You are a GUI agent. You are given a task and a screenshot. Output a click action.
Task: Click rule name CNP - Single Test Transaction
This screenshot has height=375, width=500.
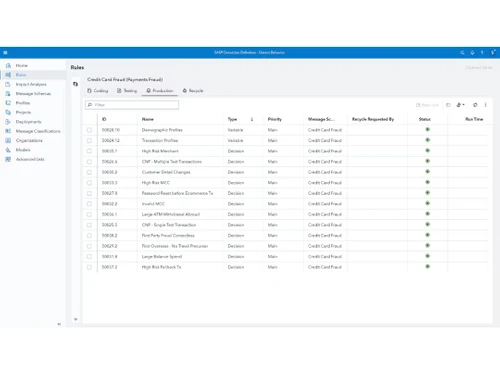click(169, 225)
